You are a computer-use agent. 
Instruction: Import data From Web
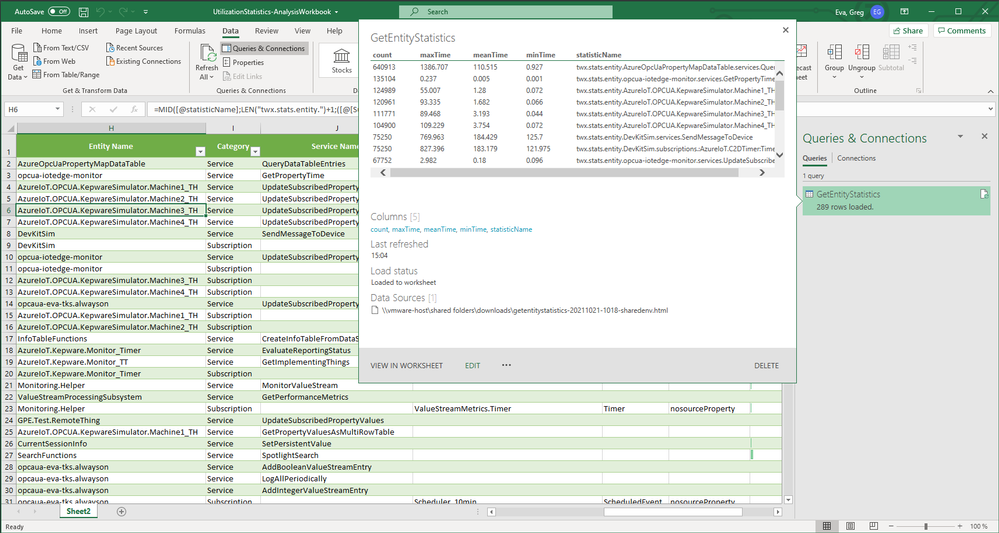point(54,61)
